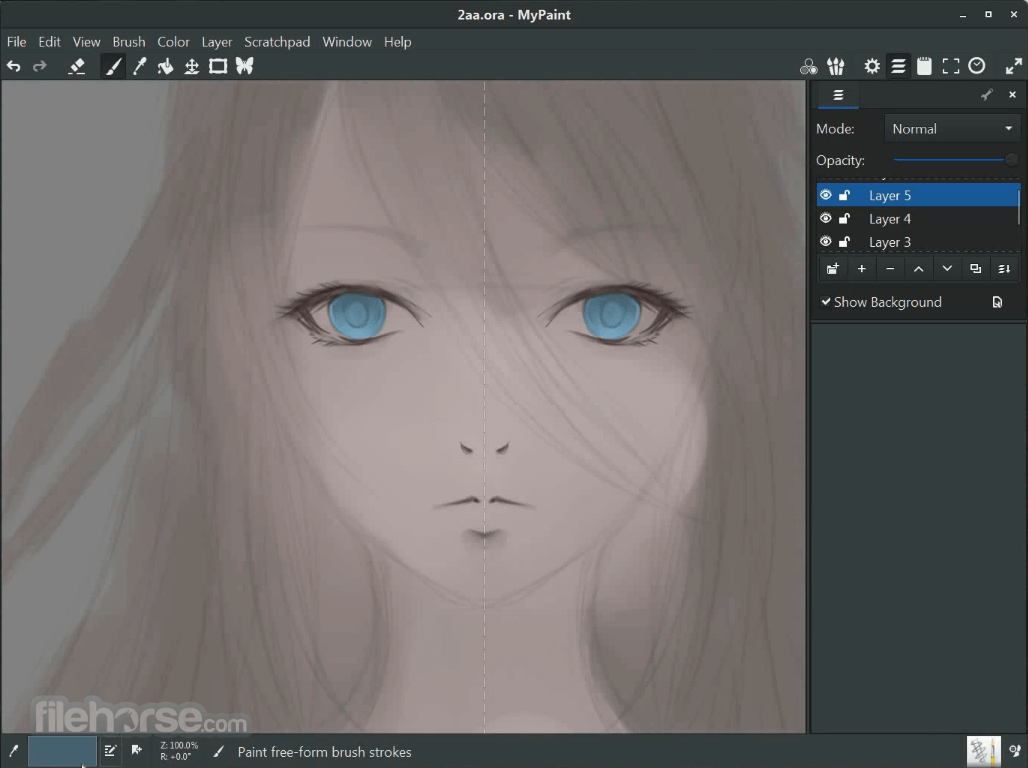Open the brush groups selector icon
This screenshot has height=768, width=1028.
tap(835, 66)
